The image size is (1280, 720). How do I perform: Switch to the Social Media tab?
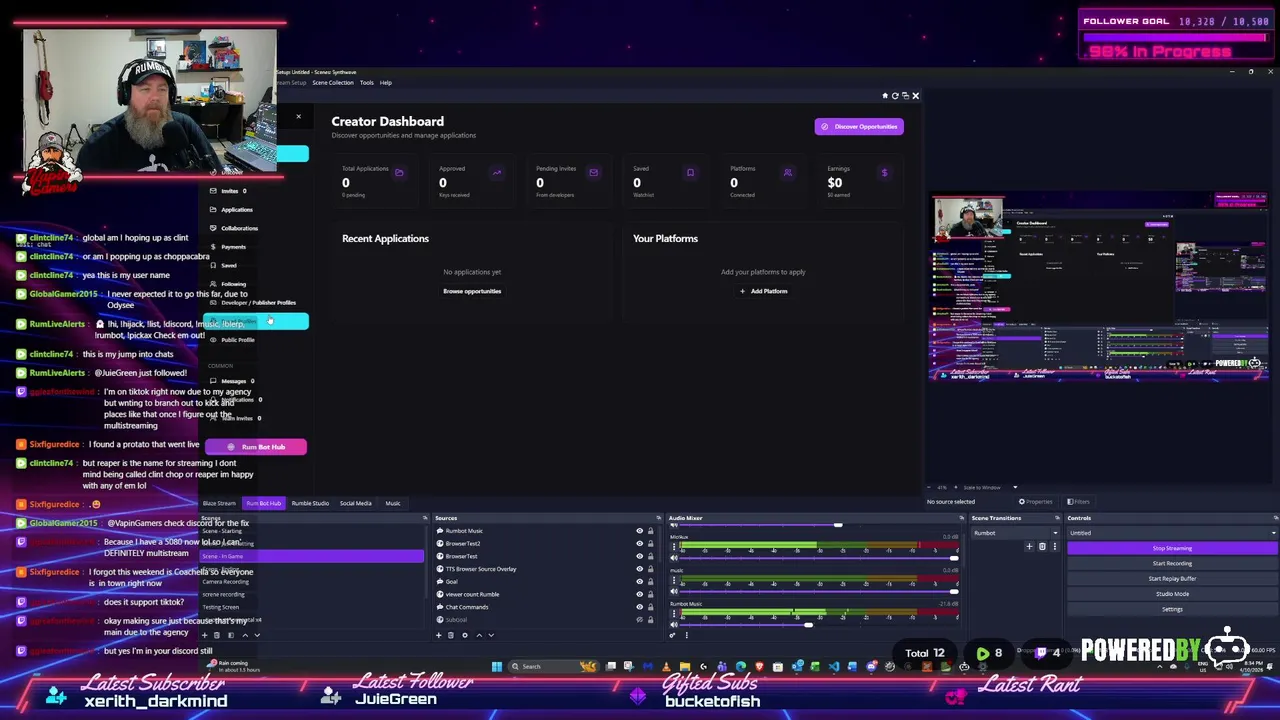tap(356, 503)
